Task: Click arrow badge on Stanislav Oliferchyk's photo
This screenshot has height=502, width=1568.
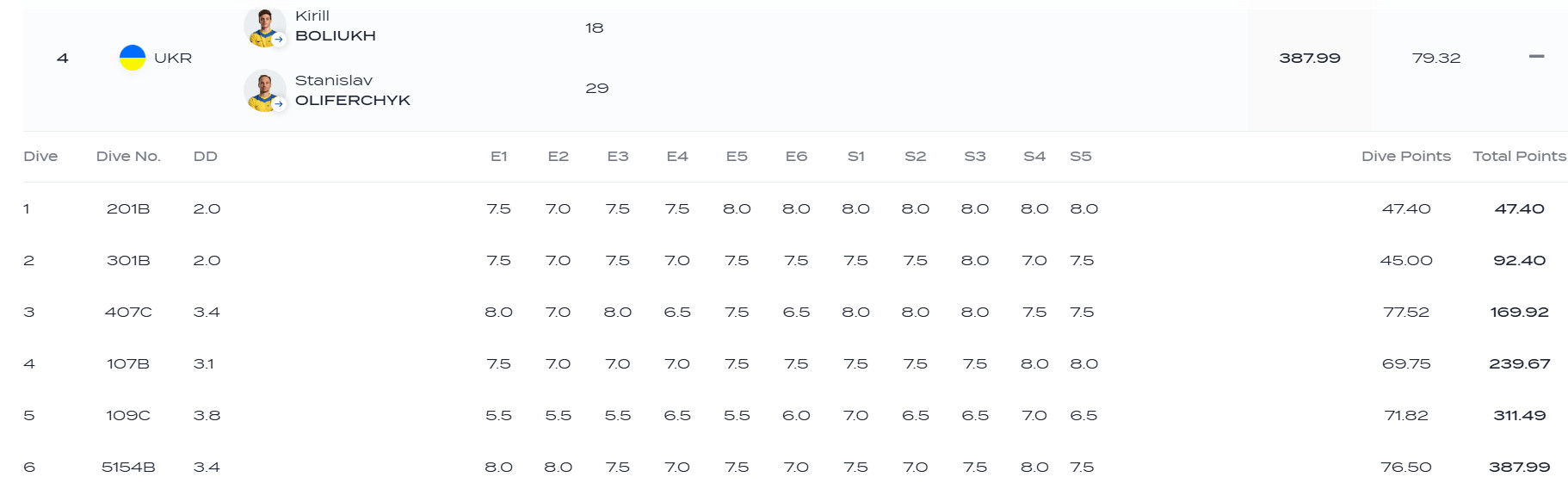Action: point(279,103)
